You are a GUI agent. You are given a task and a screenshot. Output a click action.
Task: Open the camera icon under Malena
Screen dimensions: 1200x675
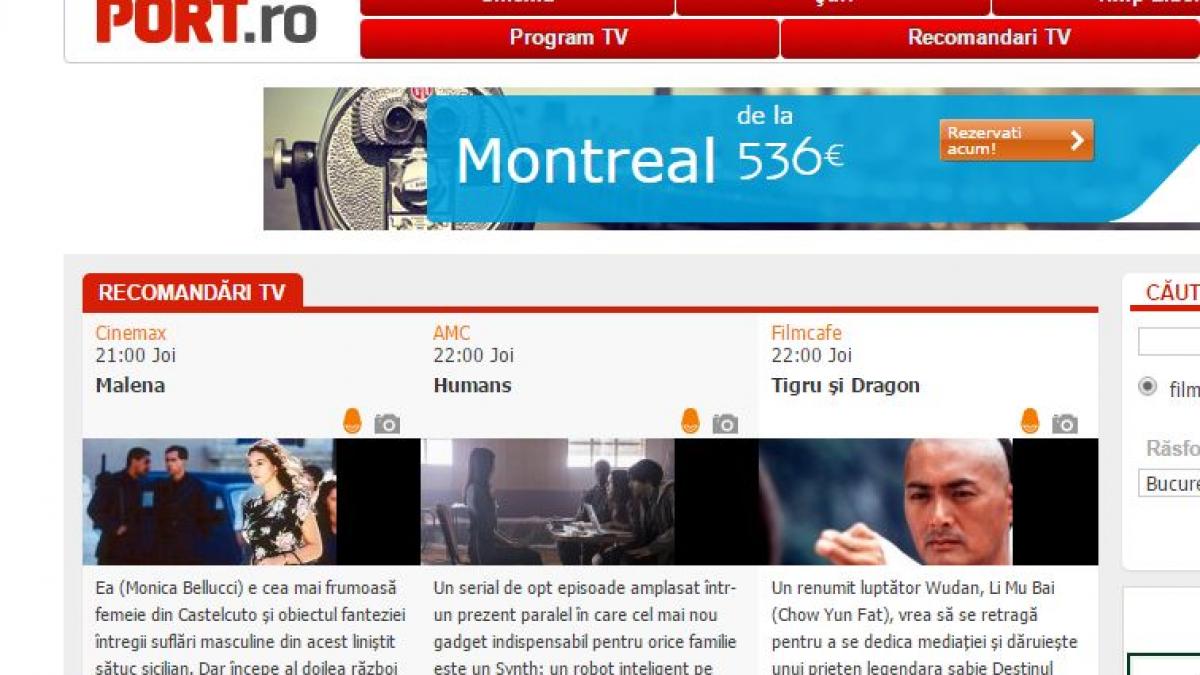point(387,424)
